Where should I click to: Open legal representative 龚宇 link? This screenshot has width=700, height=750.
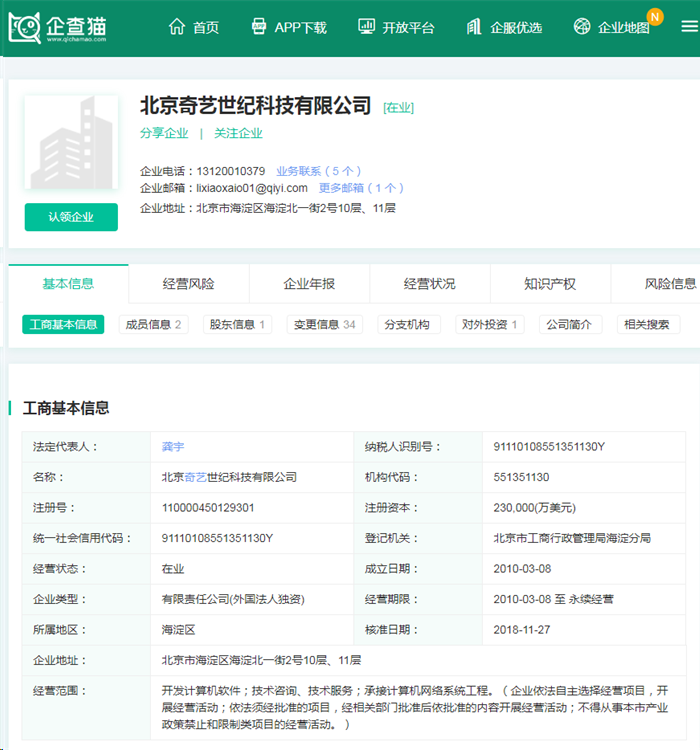173,447
